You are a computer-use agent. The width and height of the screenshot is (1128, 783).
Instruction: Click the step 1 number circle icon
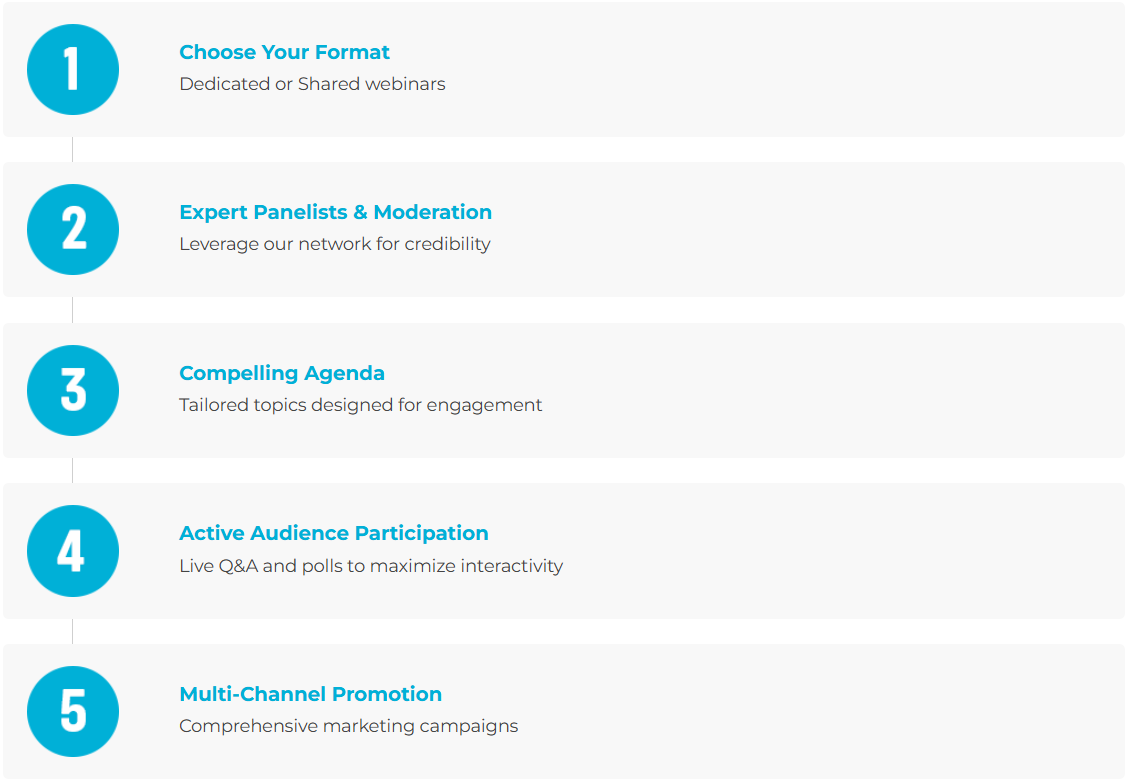tap(73, 69)
